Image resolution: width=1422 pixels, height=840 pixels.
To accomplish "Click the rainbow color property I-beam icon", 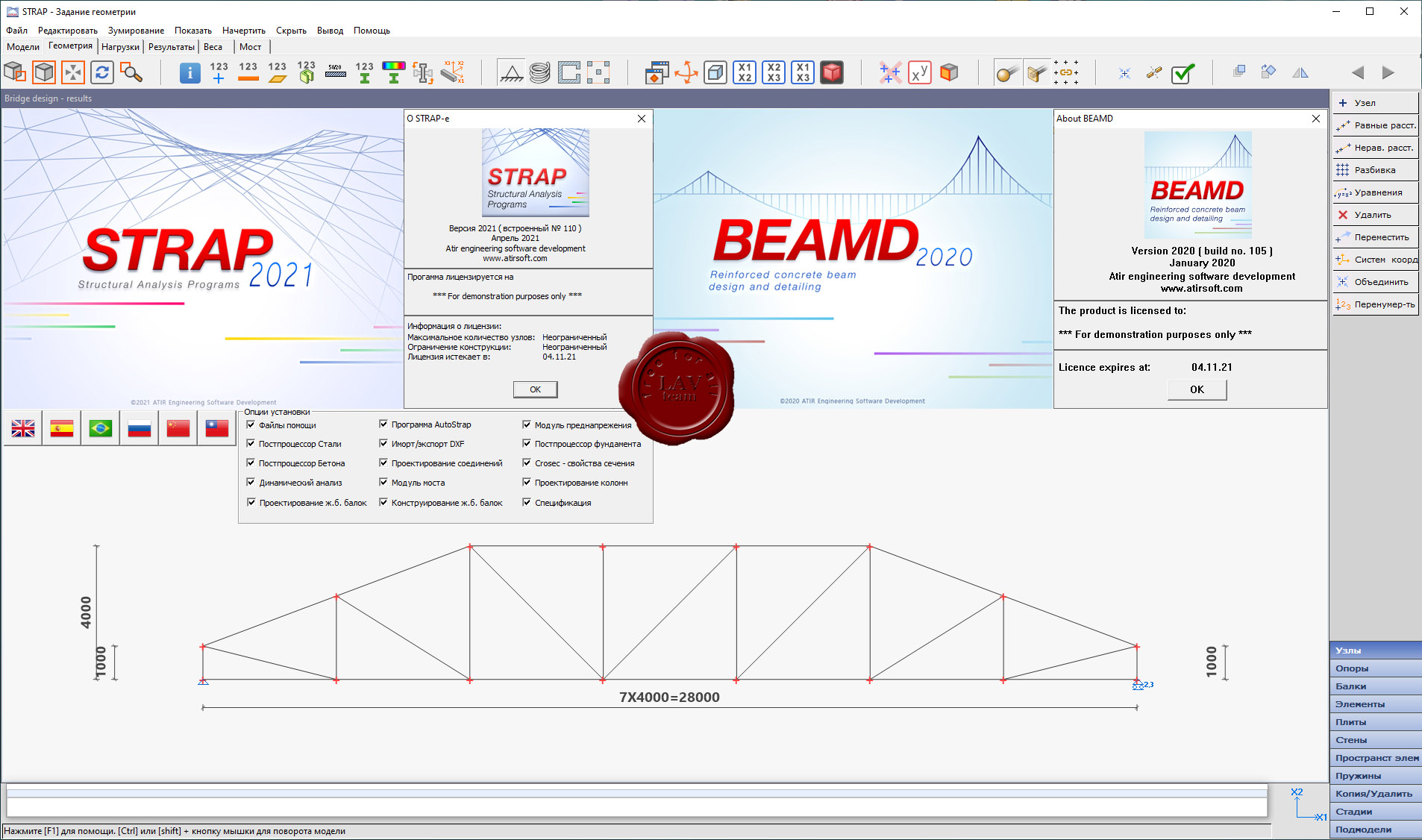I will pyautogui.click(x=393, y=72).
